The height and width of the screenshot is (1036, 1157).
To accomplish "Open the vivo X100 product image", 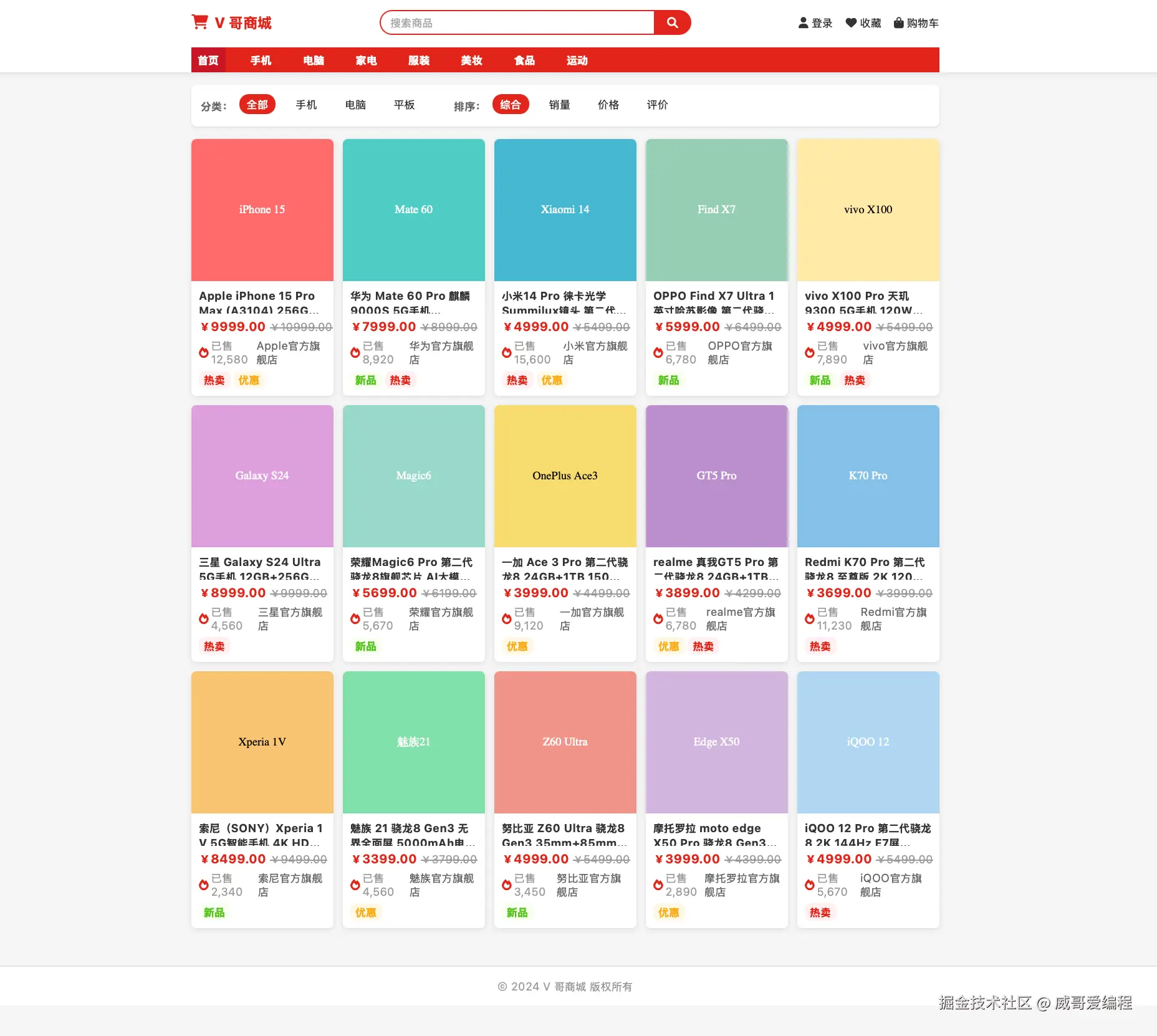I will (868, 210).
